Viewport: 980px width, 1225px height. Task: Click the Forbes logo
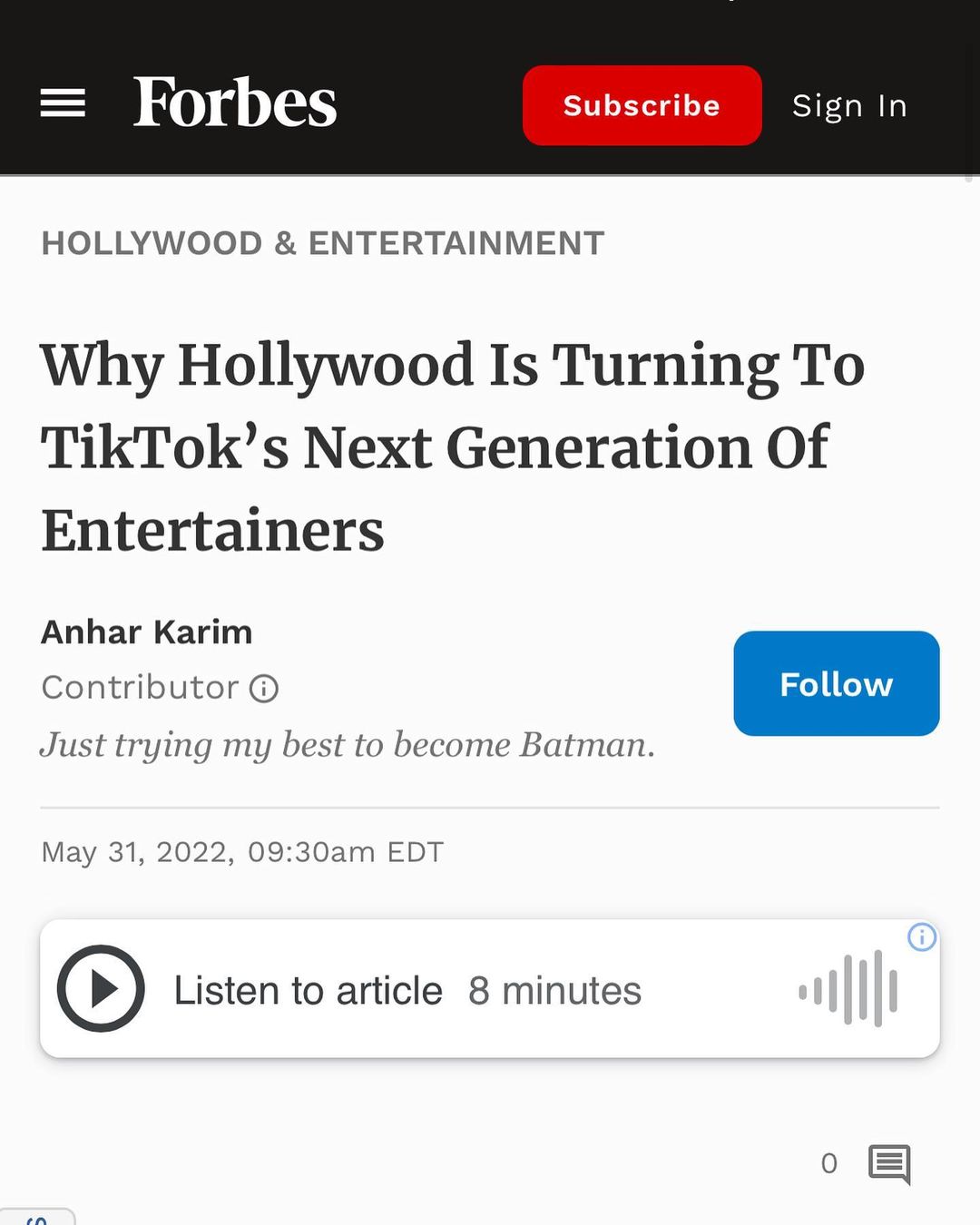click(x=235, y=102)
